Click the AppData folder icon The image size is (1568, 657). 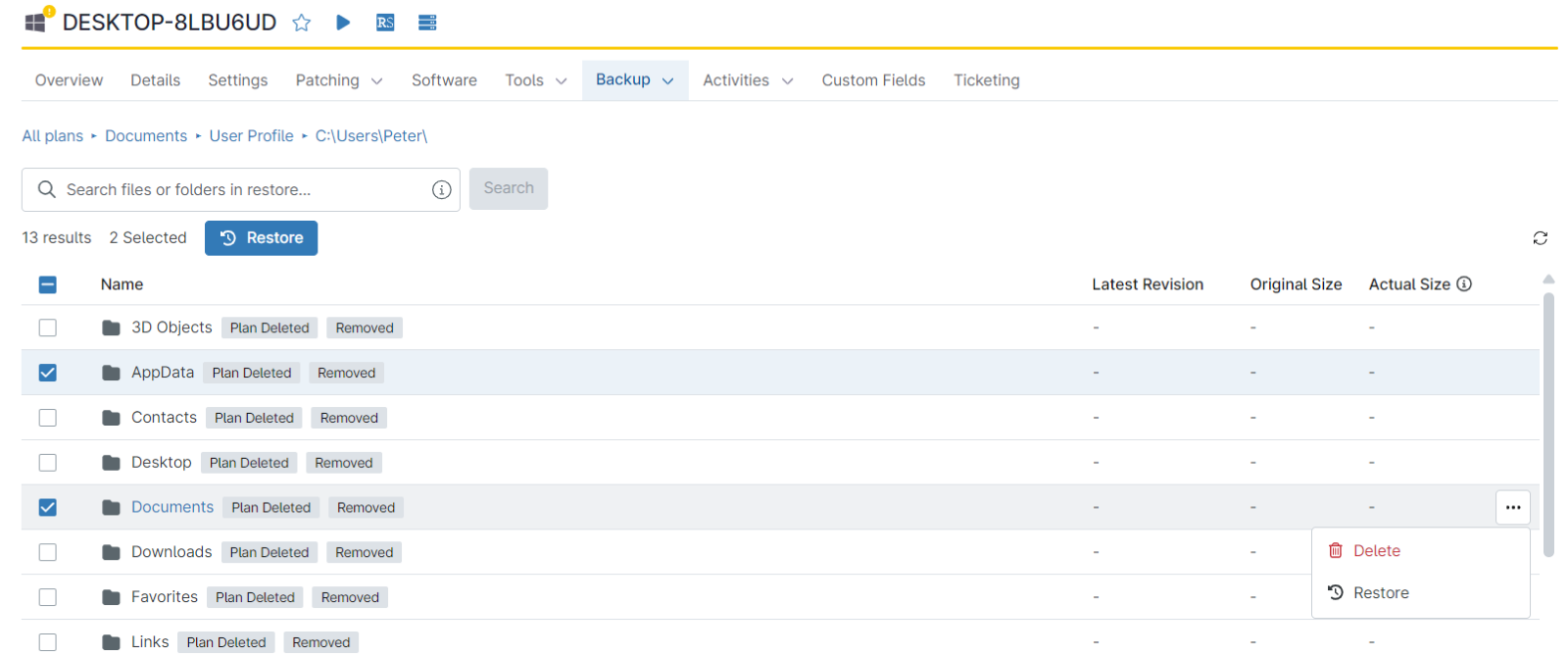[x=112, y=373]
